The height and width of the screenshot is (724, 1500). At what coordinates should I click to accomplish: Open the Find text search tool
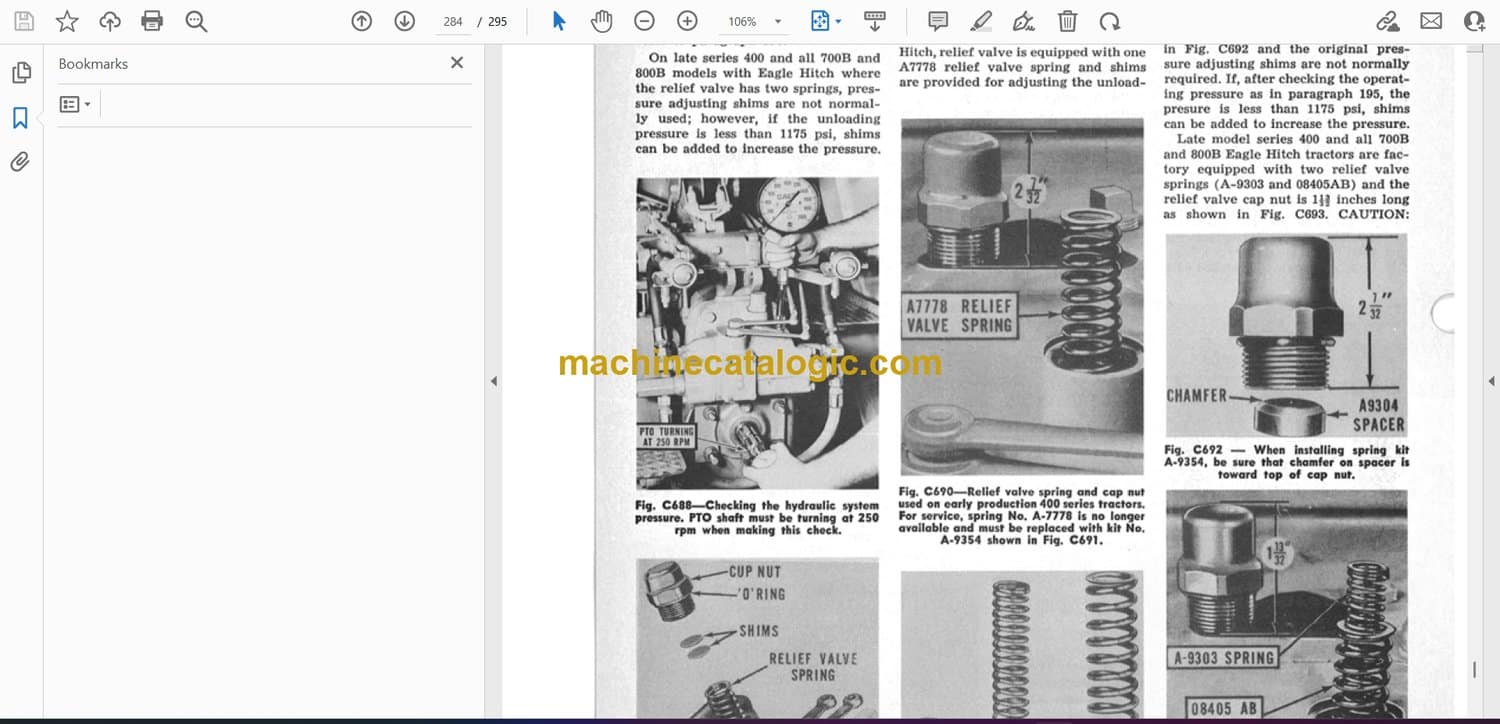[196, 21]
